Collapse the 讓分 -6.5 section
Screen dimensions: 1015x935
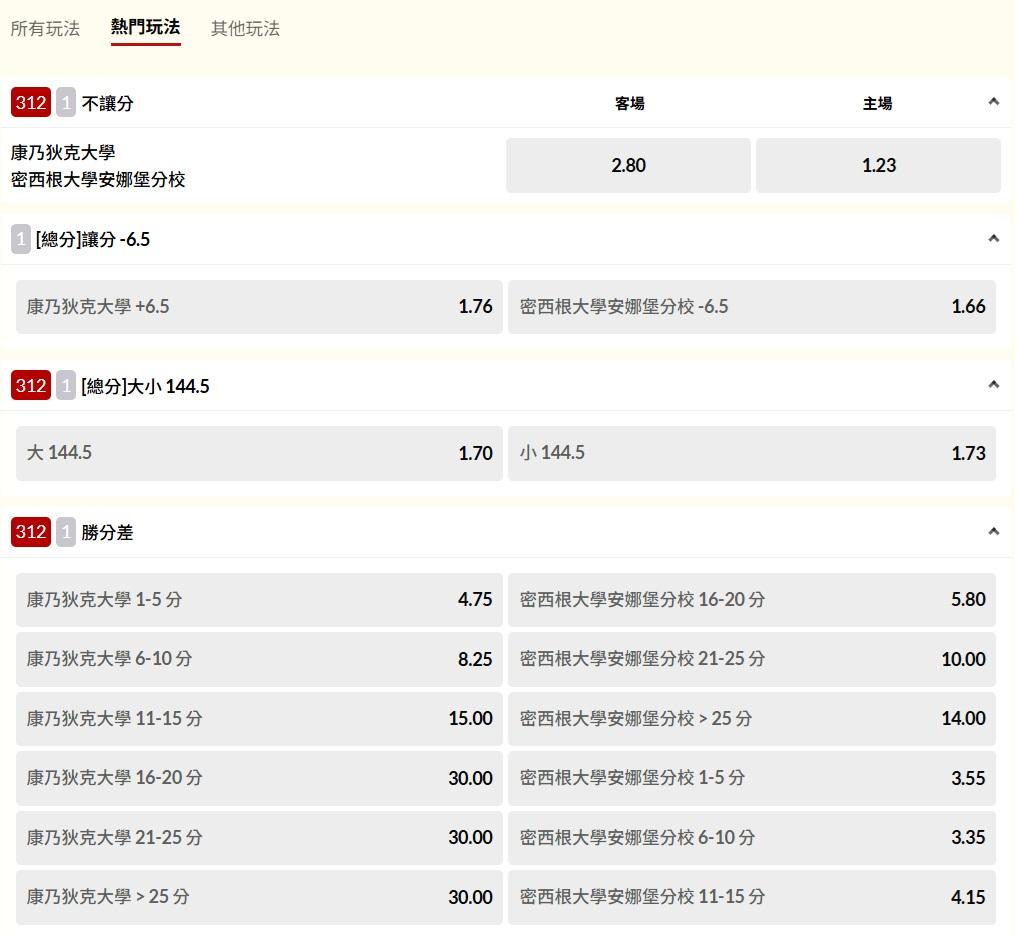click(x=993, y=239)
